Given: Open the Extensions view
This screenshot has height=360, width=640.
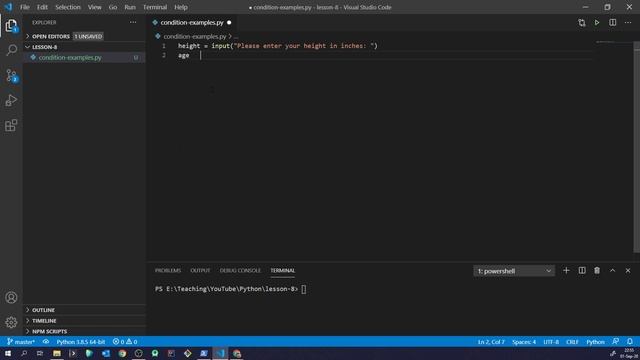Looking at the screenshot, I should click(11, 125).
